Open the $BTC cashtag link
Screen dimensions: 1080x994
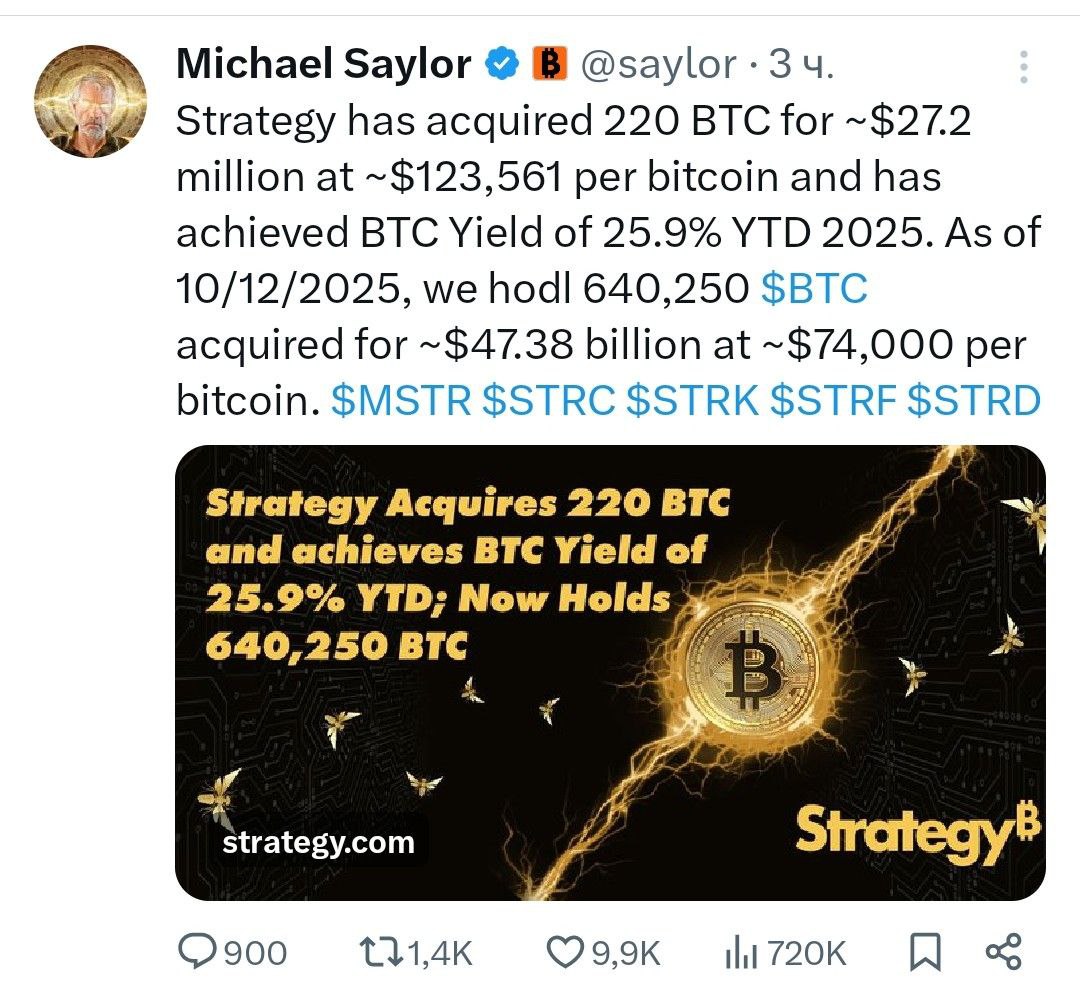813,289
